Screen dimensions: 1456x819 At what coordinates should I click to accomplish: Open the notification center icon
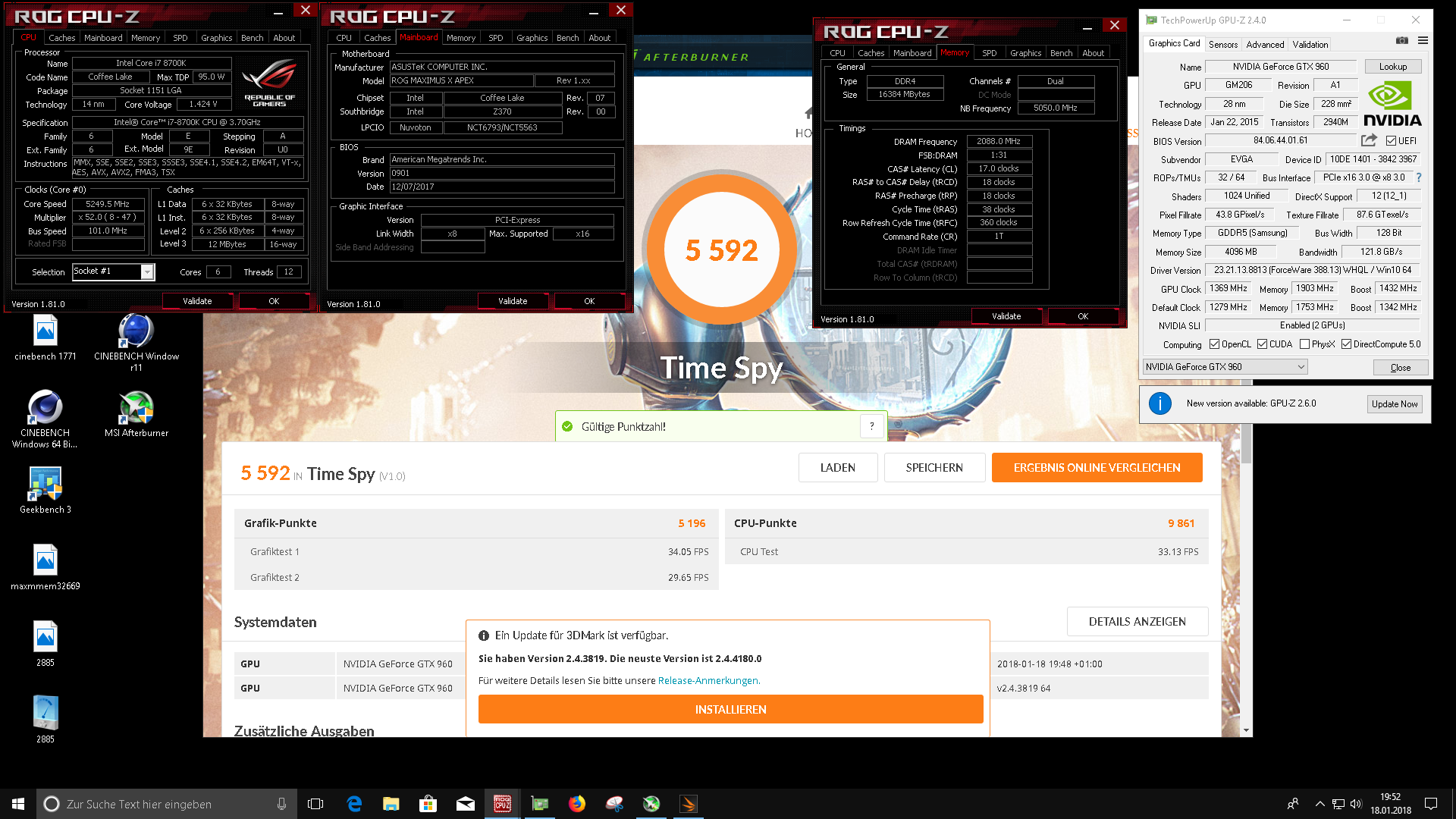(x=1431, y=804)
